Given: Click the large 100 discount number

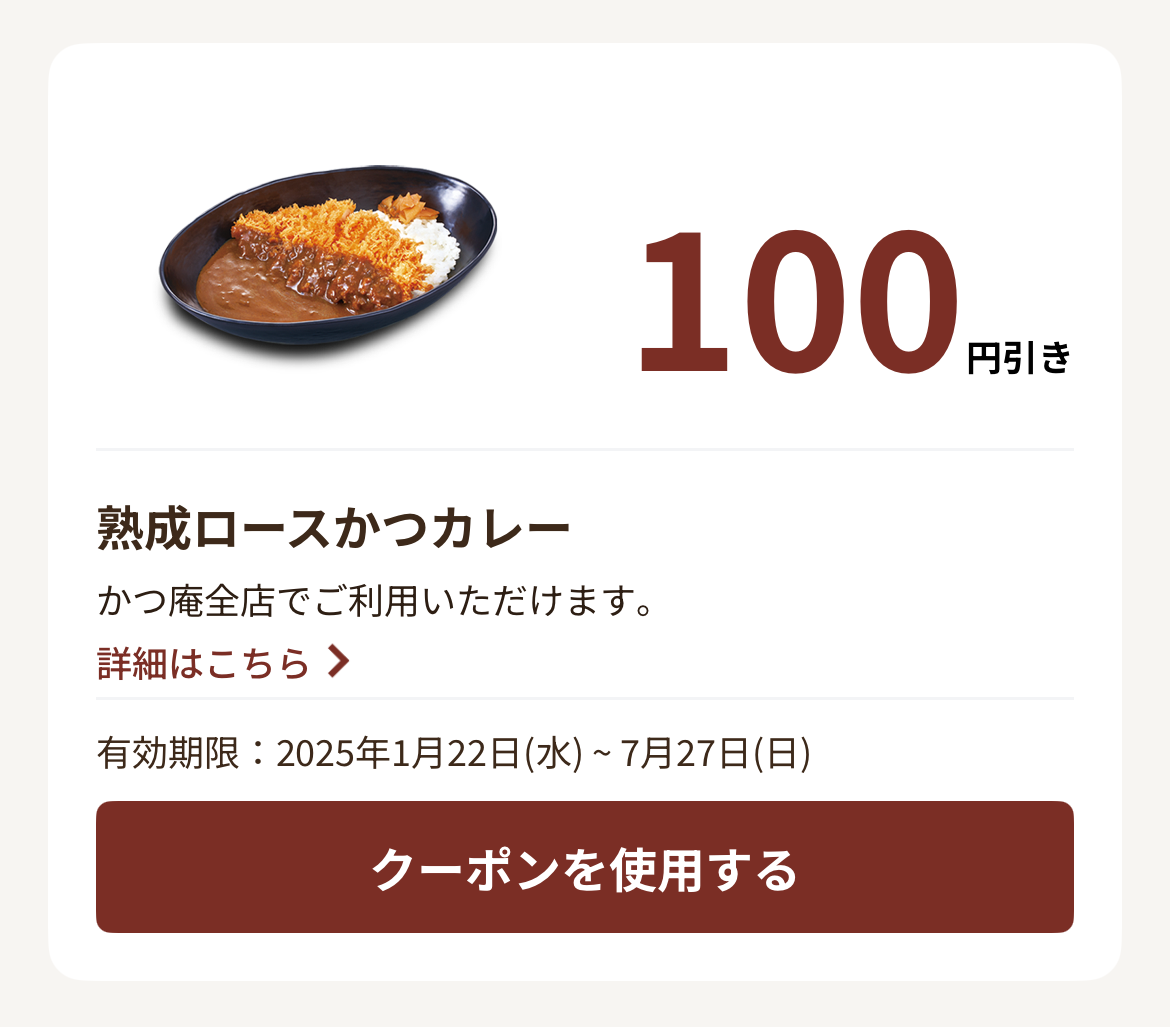Looking at the screenshot, I should point(797,301).
